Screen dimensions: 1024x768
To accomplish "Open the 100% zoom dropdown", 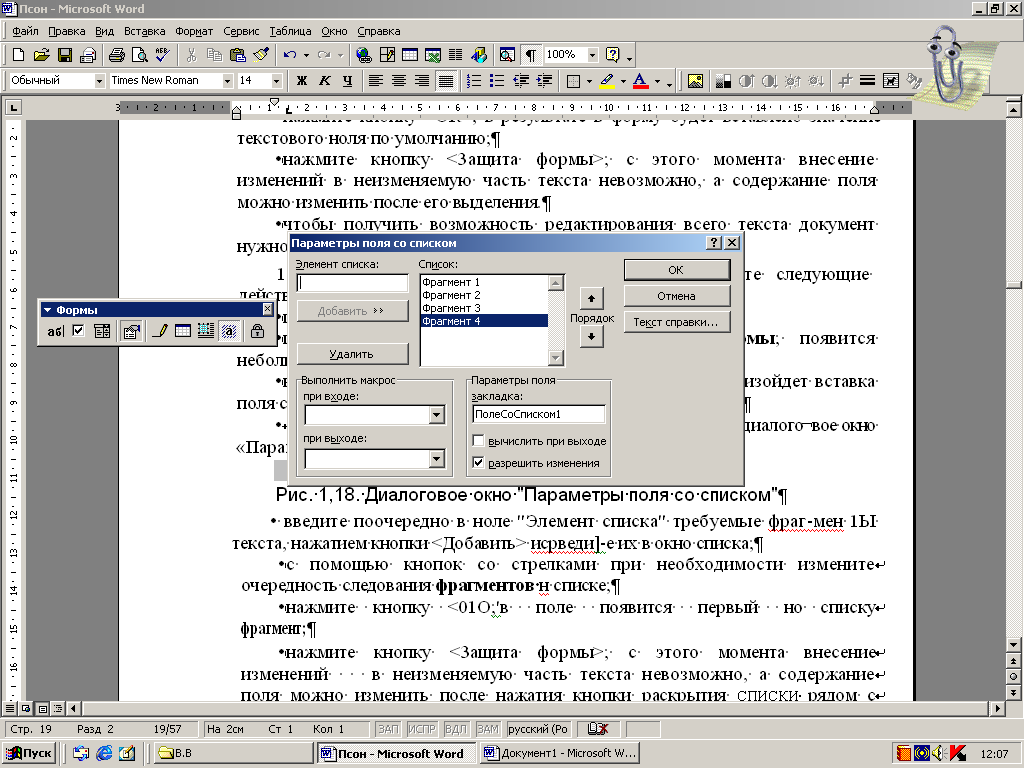I will [592, 55].
